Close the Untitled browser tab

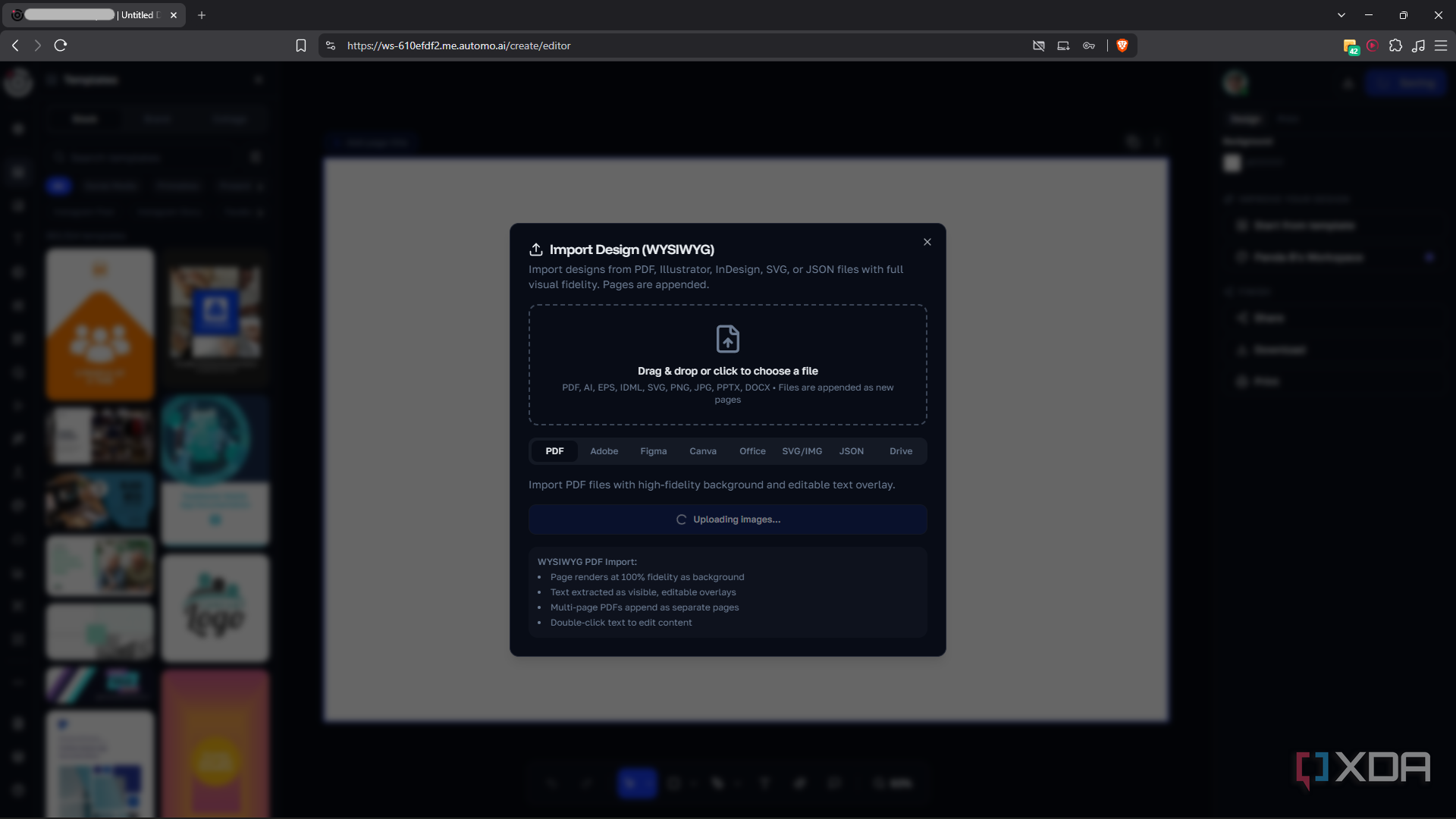pos(174,15)
